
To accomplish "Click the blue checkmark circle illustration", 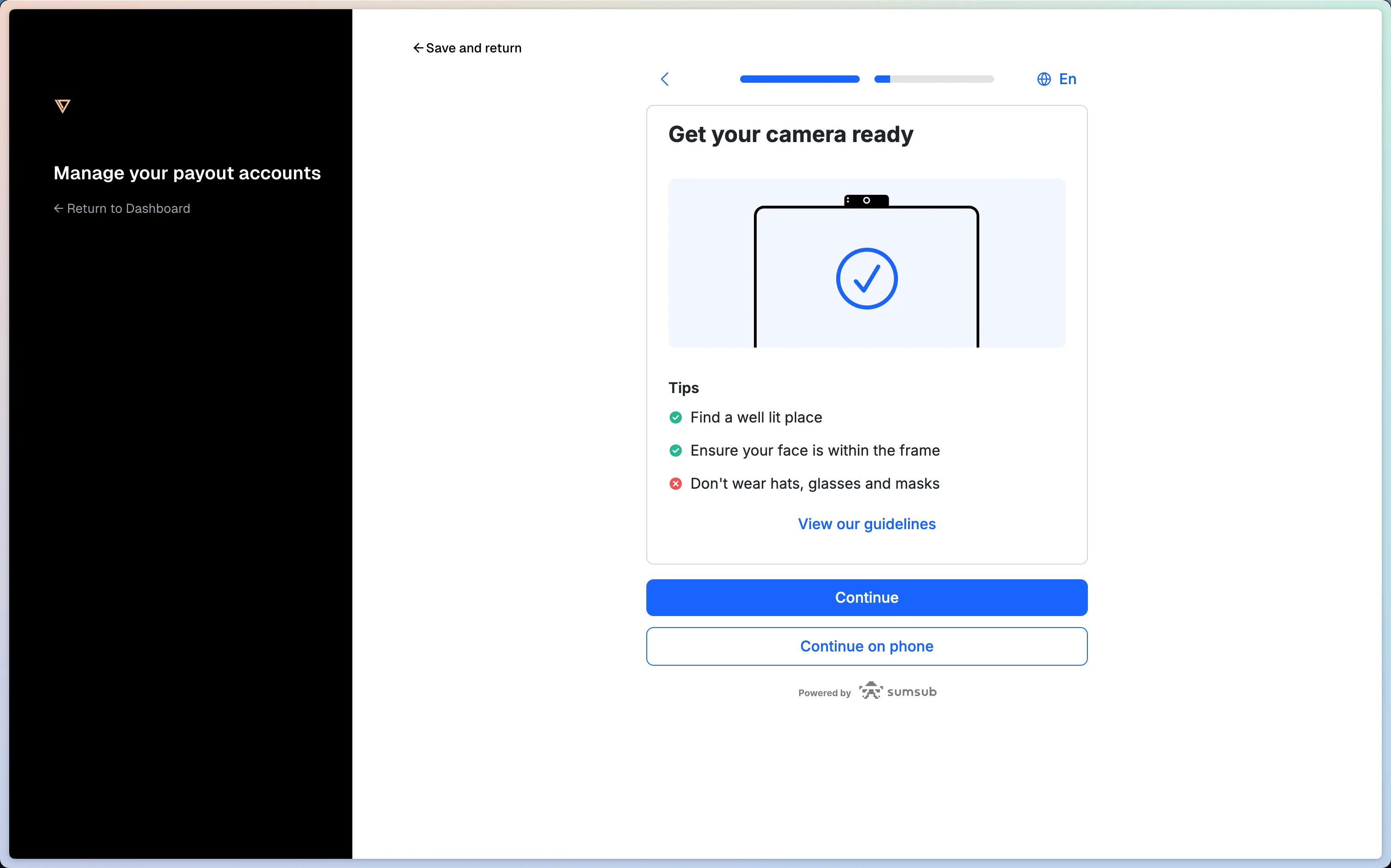I will click(x=867, y=279).
